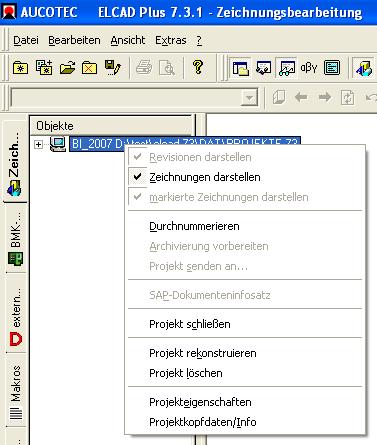377x445 pixels.
Task: Switch to the Zeich... sidebar tab
Action: click(15, 162)
